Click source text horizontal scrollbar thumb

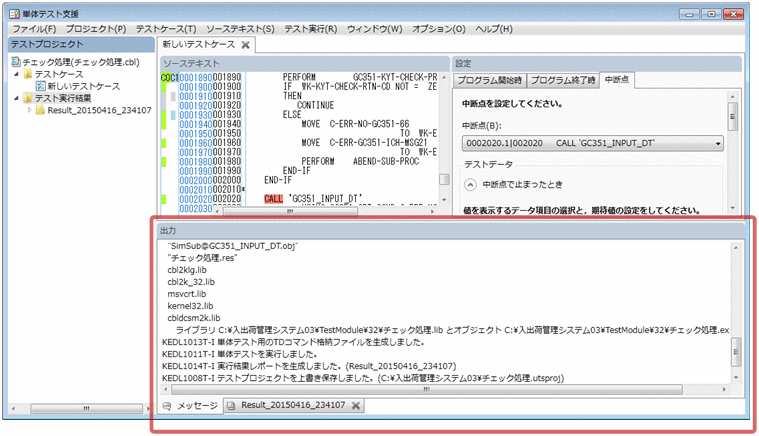tap(290, 211)
